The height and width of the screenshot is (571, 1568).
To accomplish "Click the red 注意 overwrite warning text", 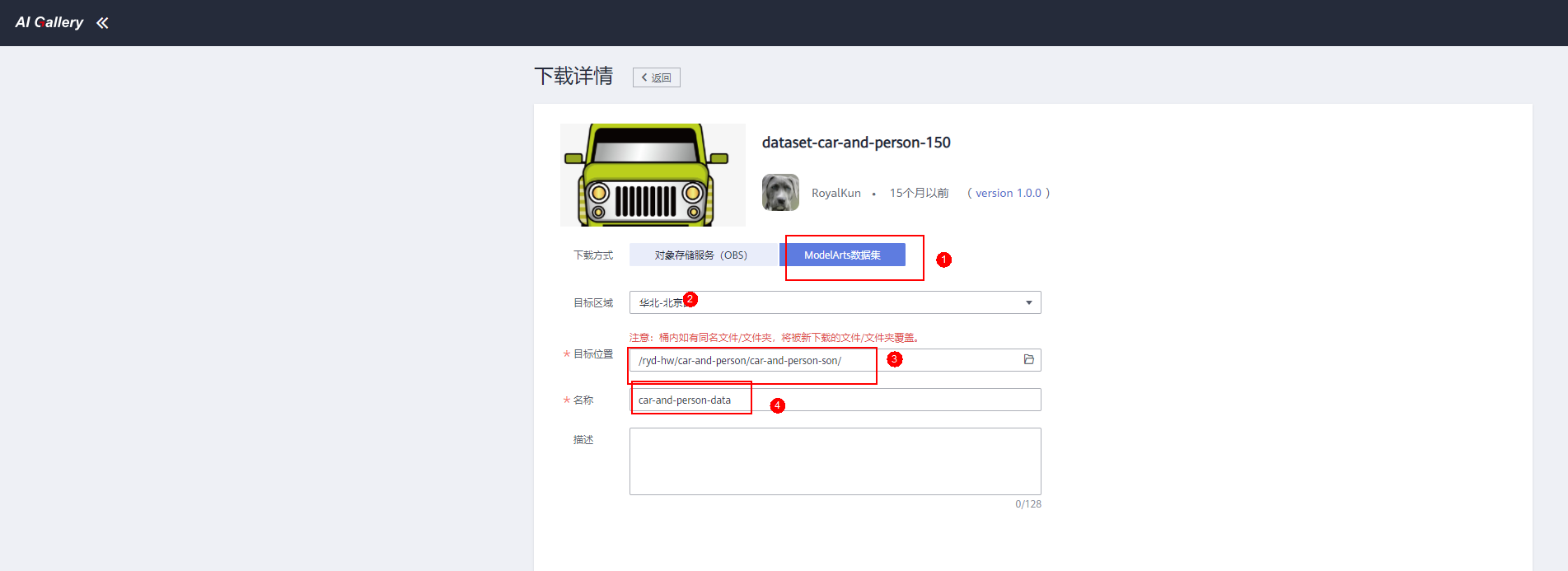I will point(775,337).
